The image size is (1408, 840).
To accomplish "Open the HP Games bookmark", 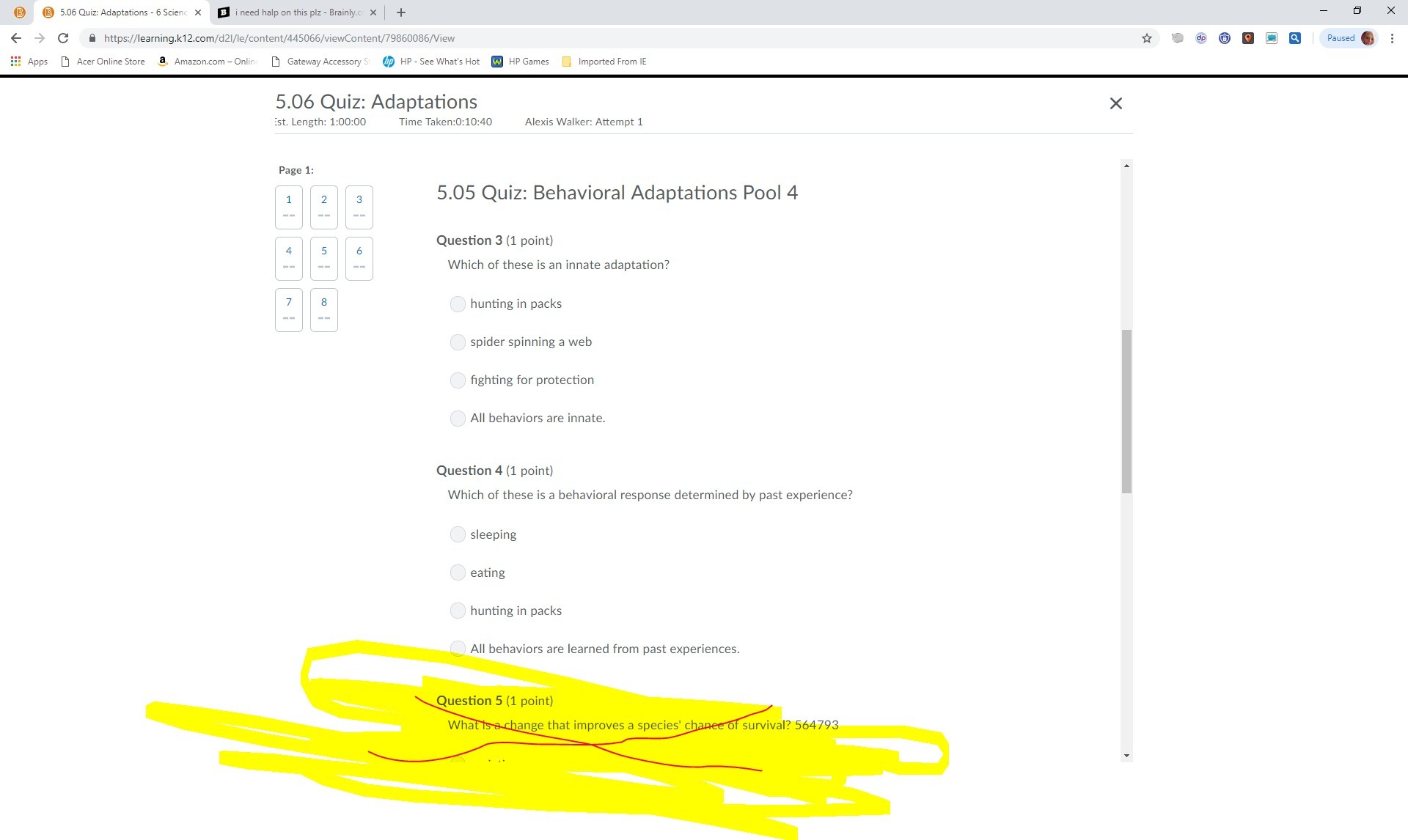I will tap(521, 62).
